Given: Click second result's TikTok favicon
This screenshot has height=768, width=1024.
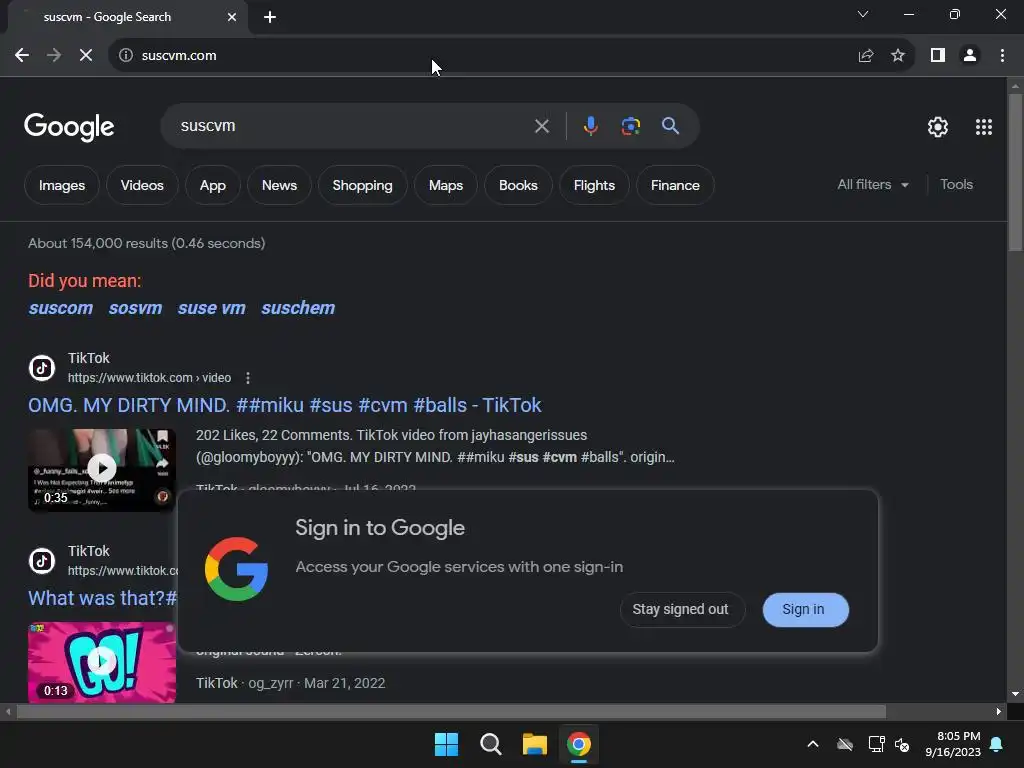Looking at the screenshot, I should 42,561.
